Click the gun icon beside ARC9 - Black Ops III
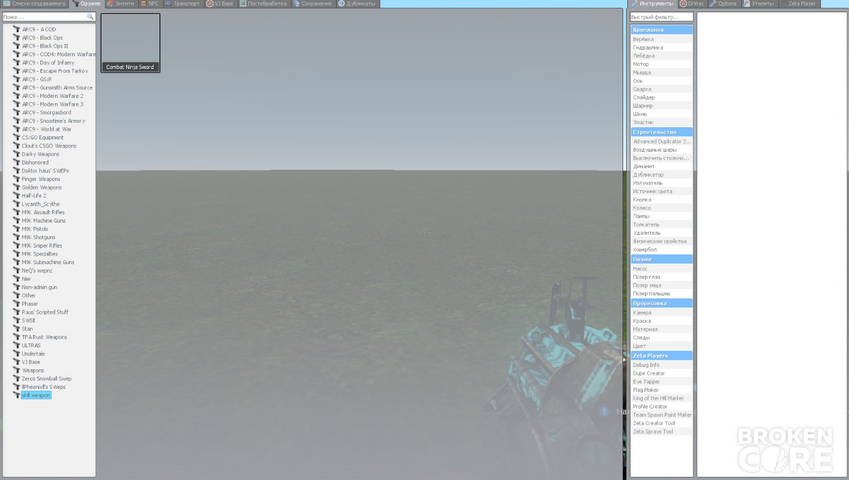This screenshot has width=849, height=480. tap(16, 46)
